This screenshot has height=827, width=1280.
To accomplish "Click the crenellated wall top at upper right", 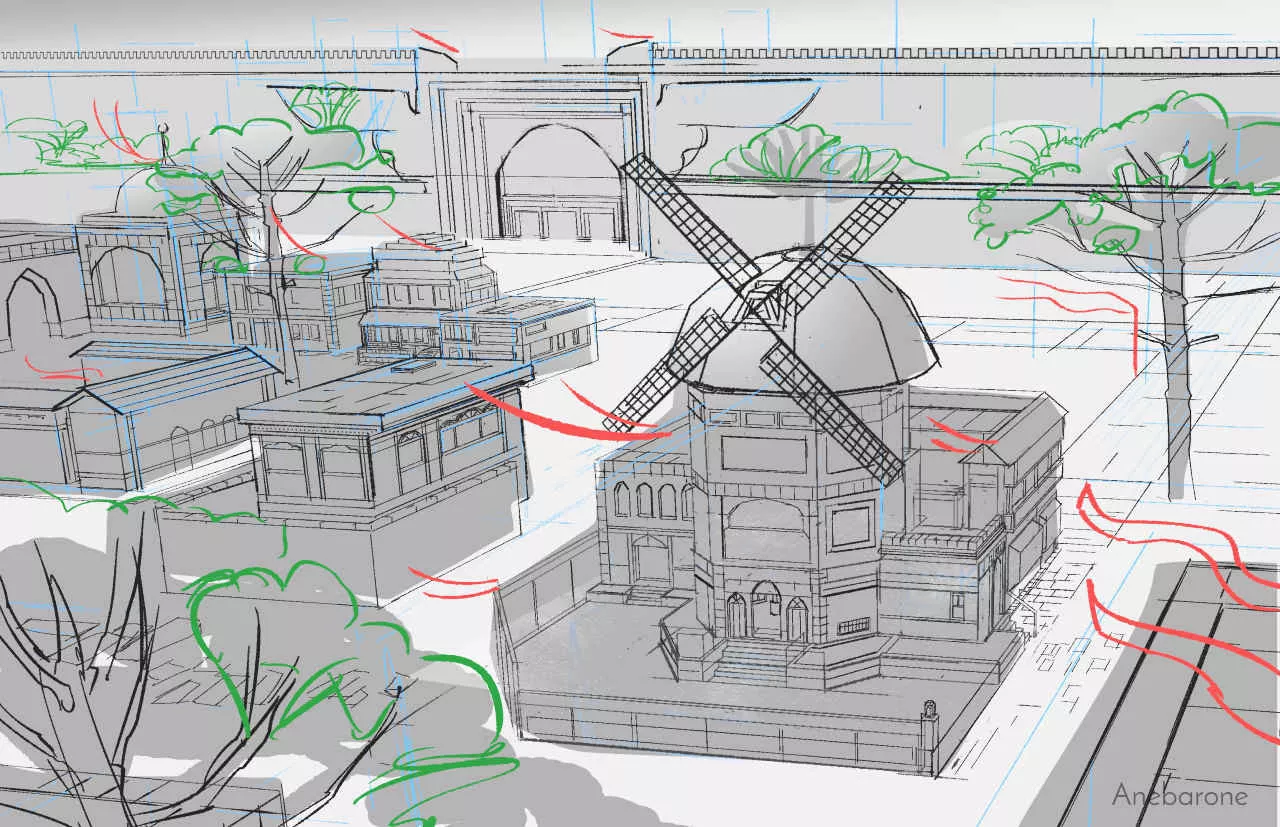I will pyautogui.click(x=960, y=52).
